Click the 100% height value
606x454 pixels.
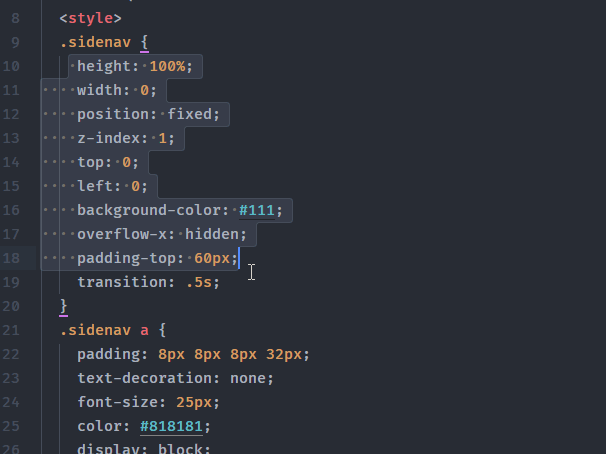tap(172, 66)
